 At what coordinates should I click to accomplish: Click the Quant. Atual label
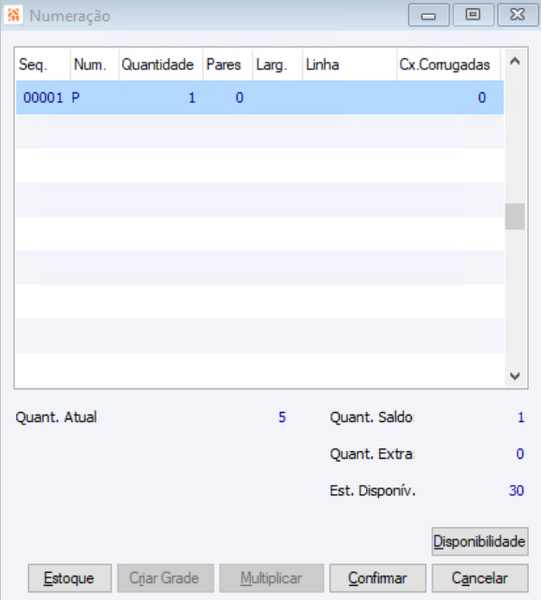click(56, 417)
